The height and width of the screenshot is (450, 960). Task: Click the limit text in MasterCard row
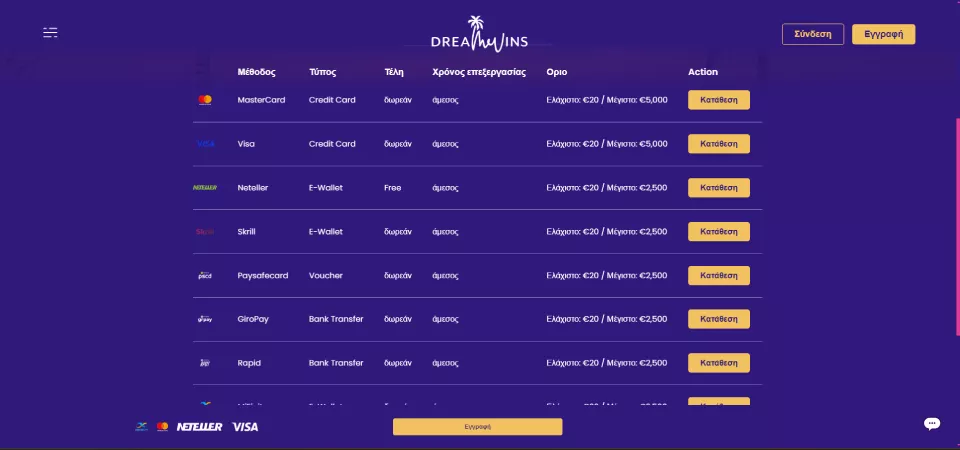coord(607,100)
